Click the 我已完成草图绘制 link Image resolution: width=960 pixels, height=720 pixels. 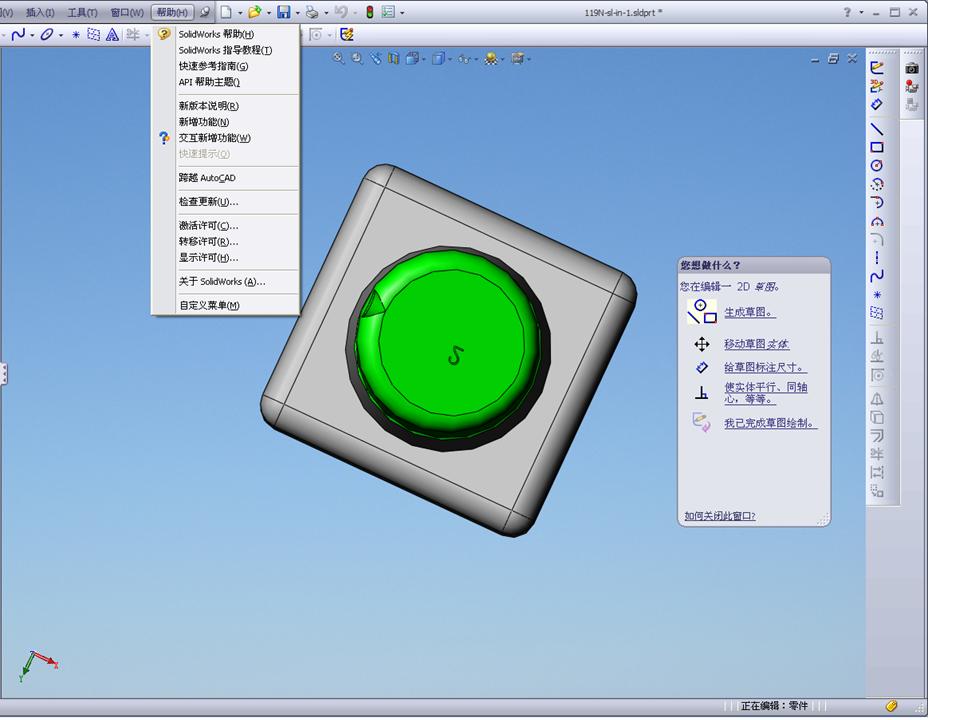click(x=770, y=423)
